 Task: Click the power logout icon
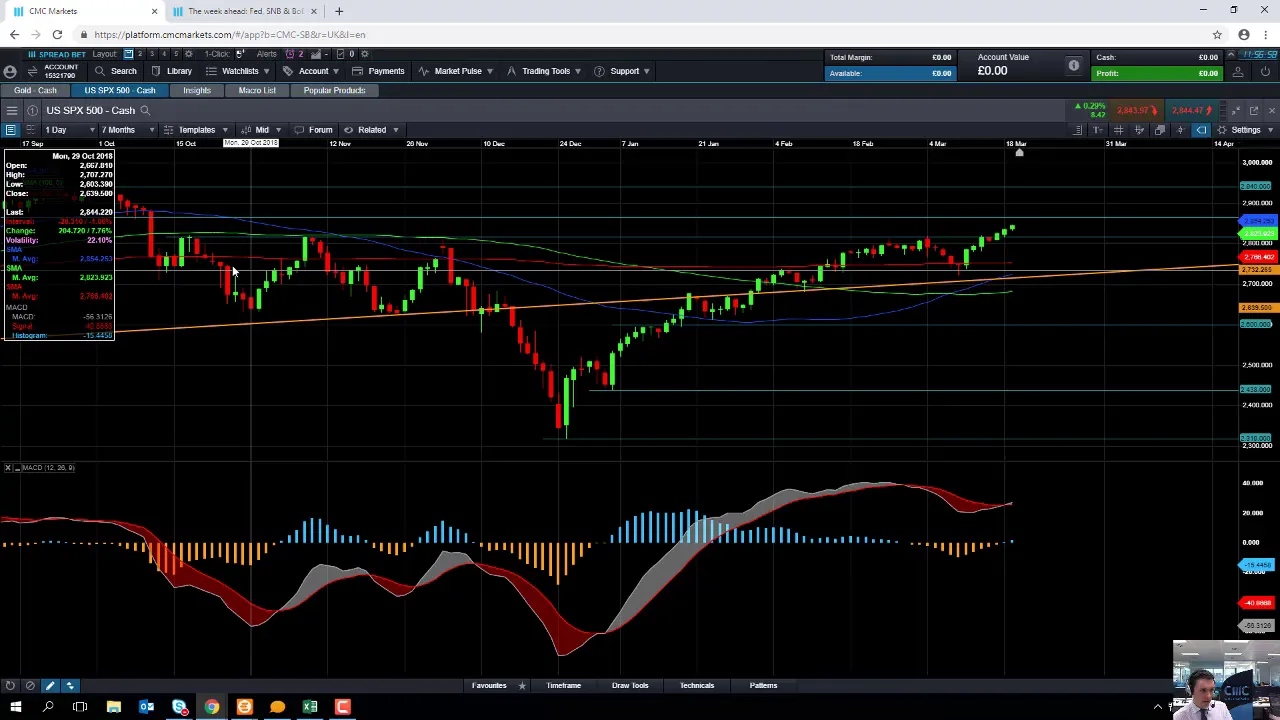coord(1265,72)
